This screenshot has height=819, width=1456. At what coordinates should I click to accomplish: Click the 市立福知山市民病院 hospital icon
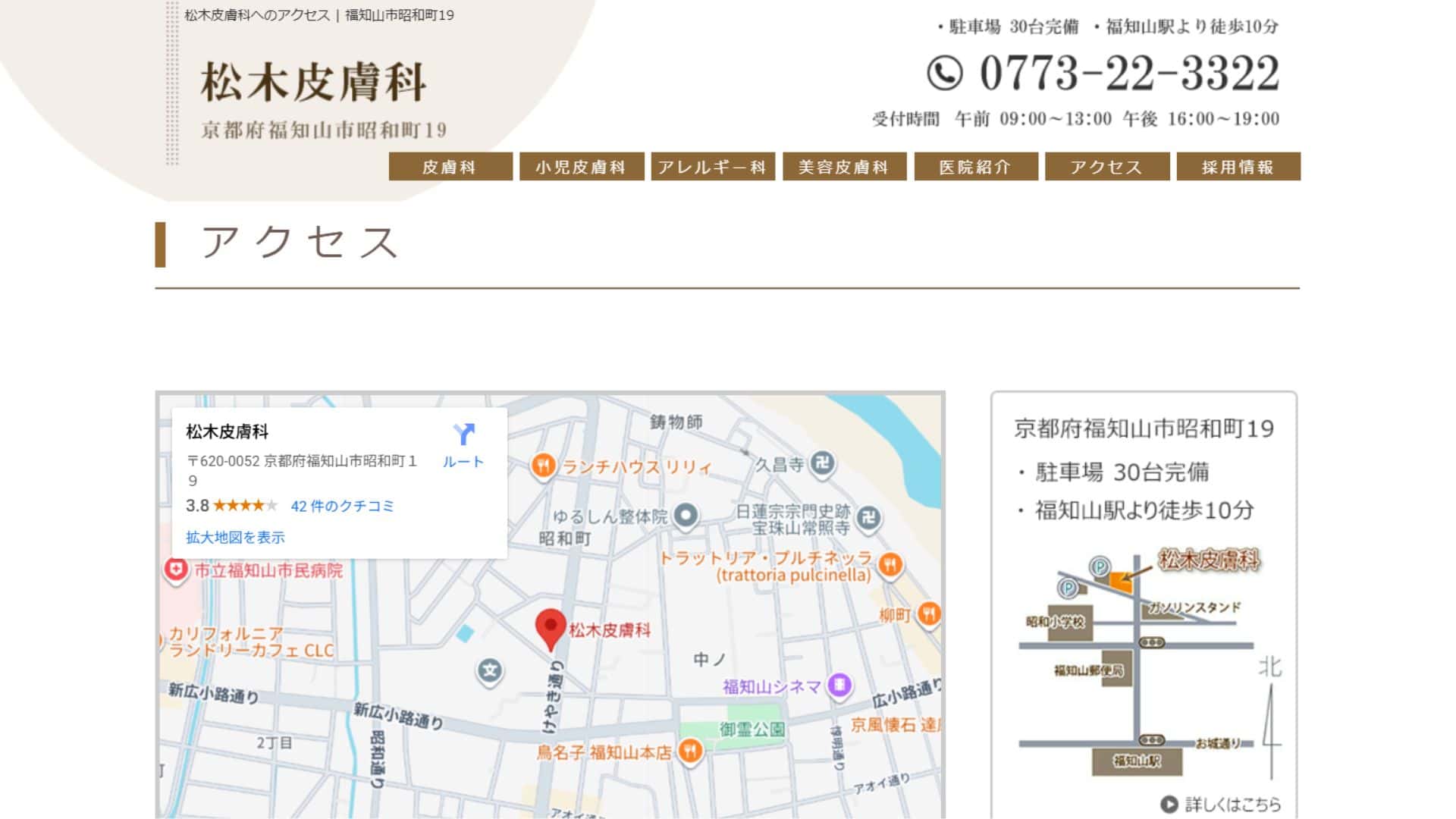click(x=176, y=569)
